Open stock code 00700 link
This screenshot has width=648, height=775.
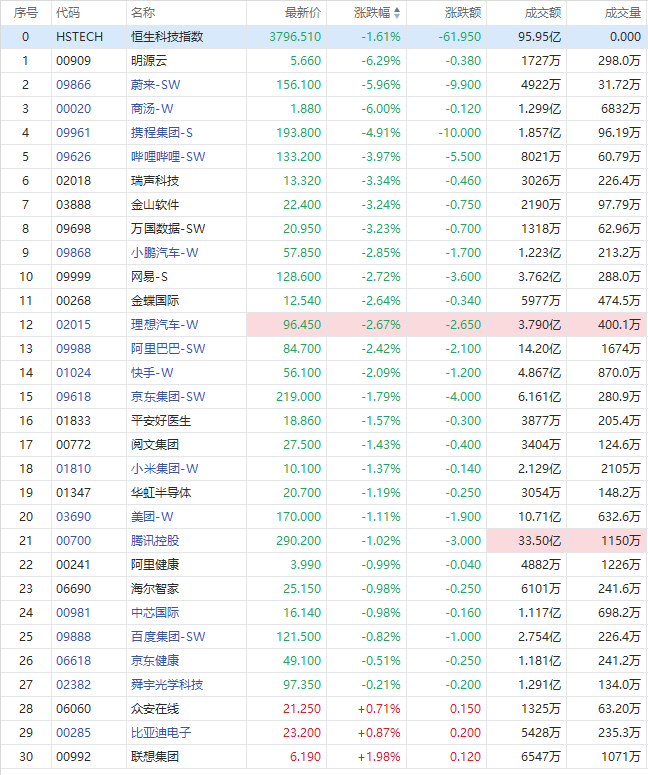point(74,541)
